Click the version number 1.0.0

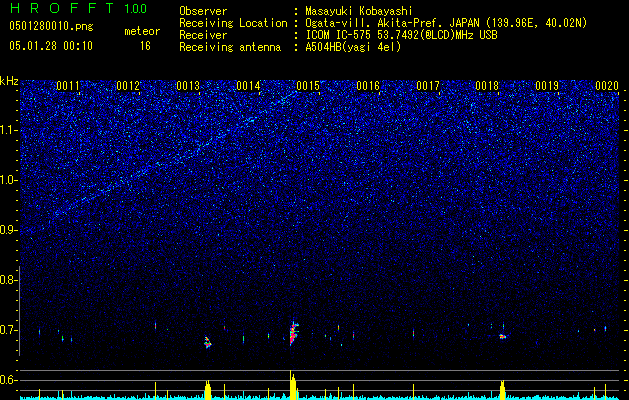136,8
